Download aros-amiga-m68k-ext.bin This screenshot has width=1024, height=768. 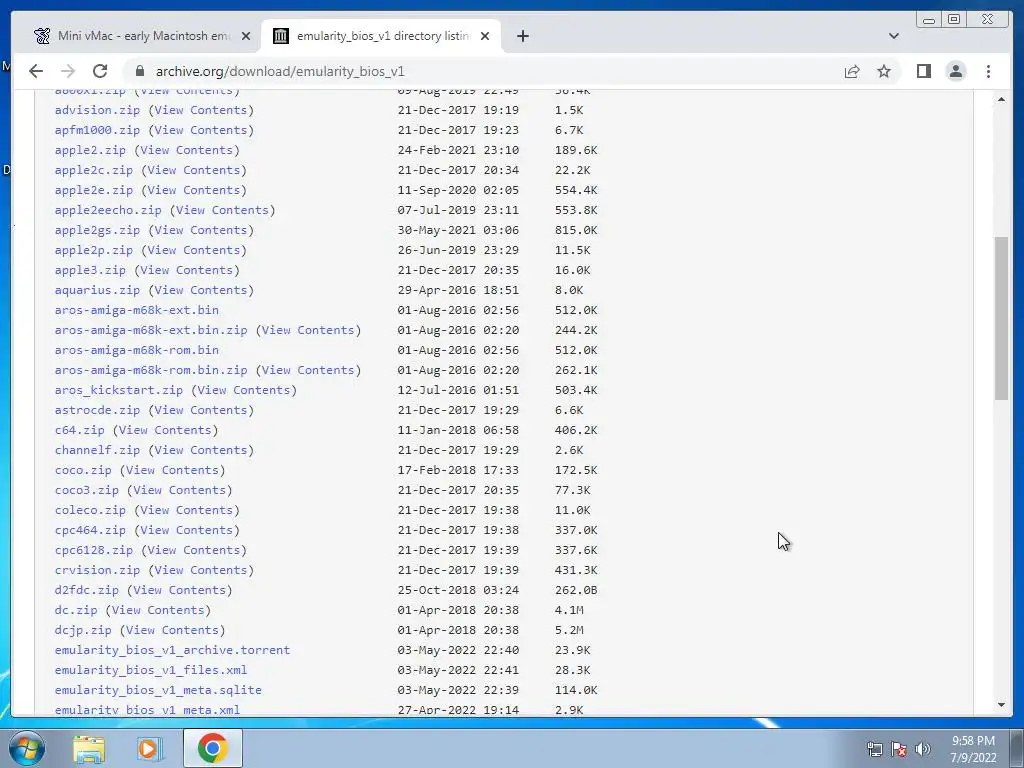(136, 310)
